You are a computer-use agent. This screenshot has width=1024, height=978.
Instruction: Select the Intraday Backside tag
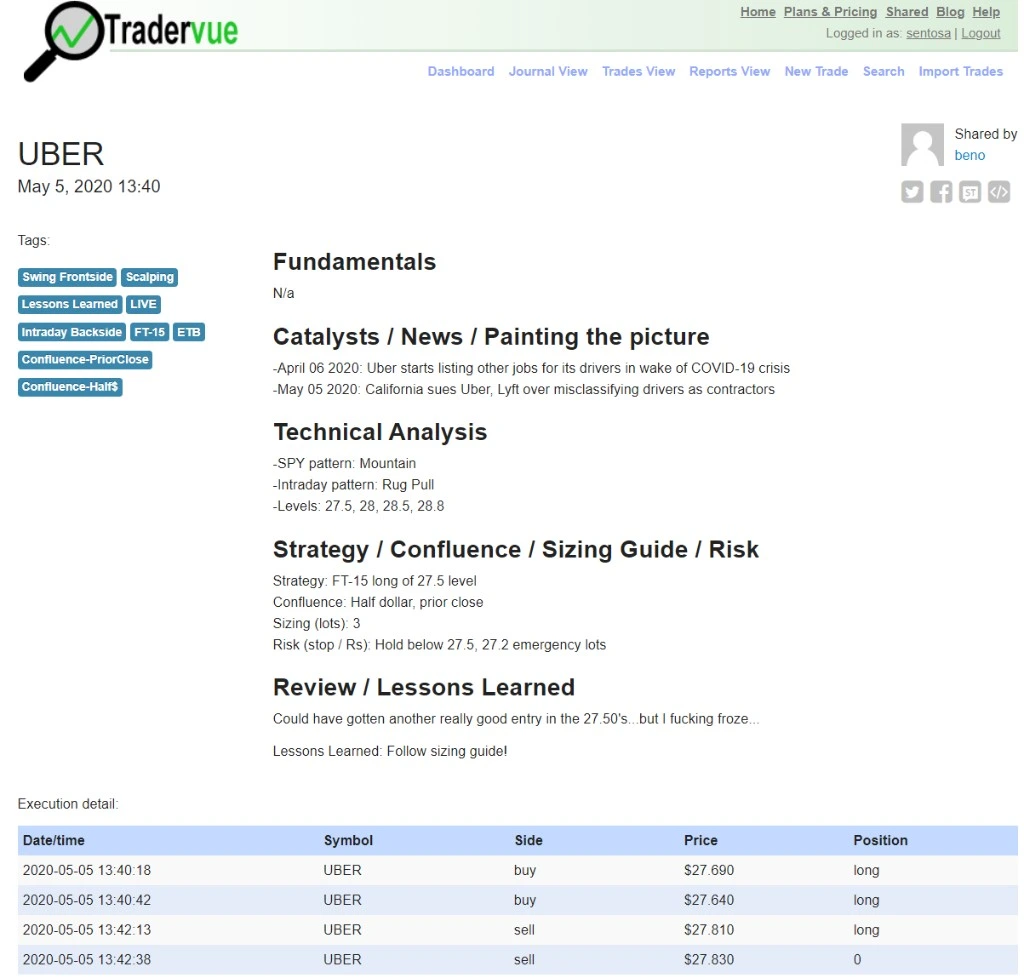coord(72,332)
